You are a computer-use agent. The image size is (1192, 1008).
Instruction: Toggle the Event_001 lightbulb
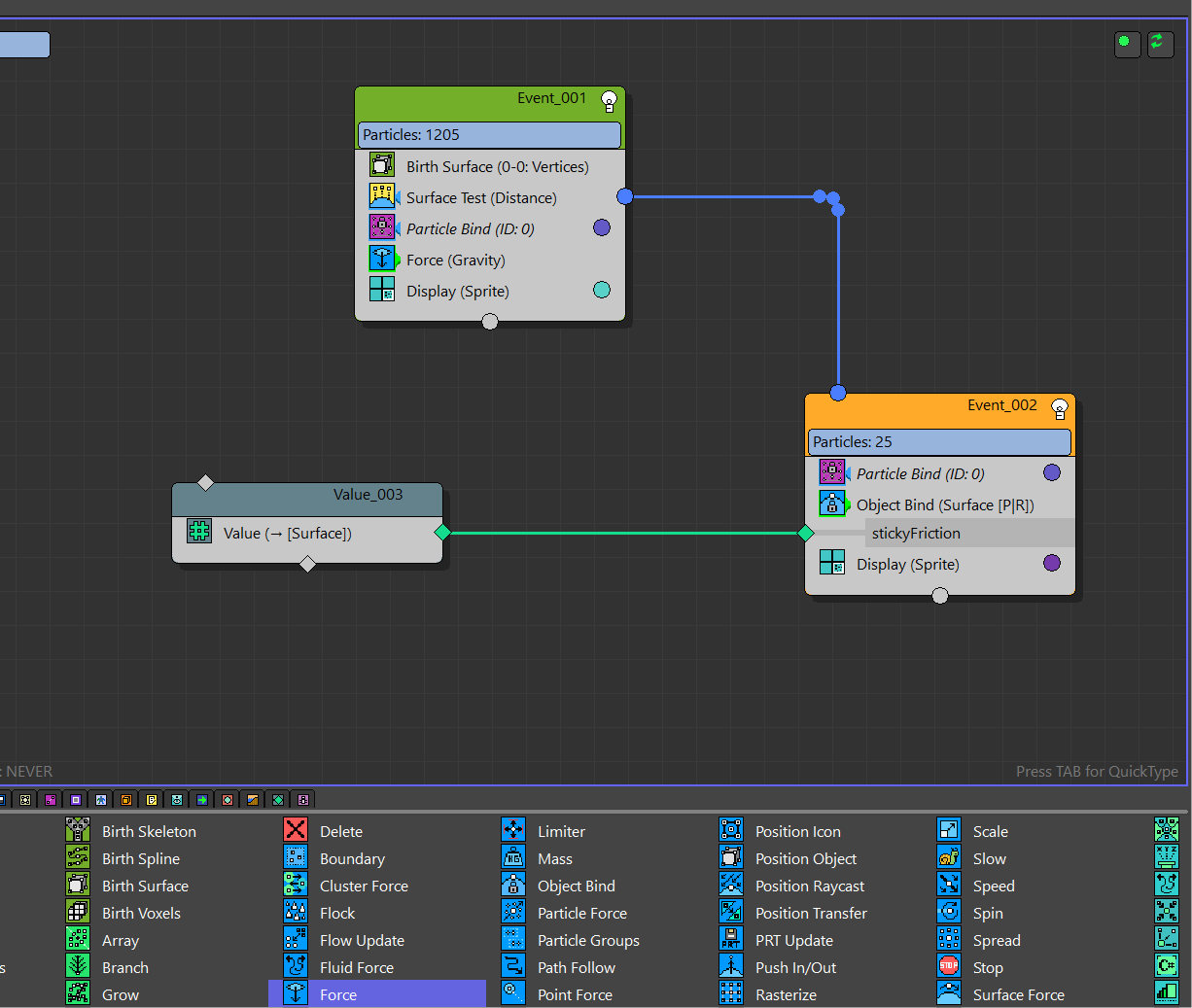(x=609, y=99)
